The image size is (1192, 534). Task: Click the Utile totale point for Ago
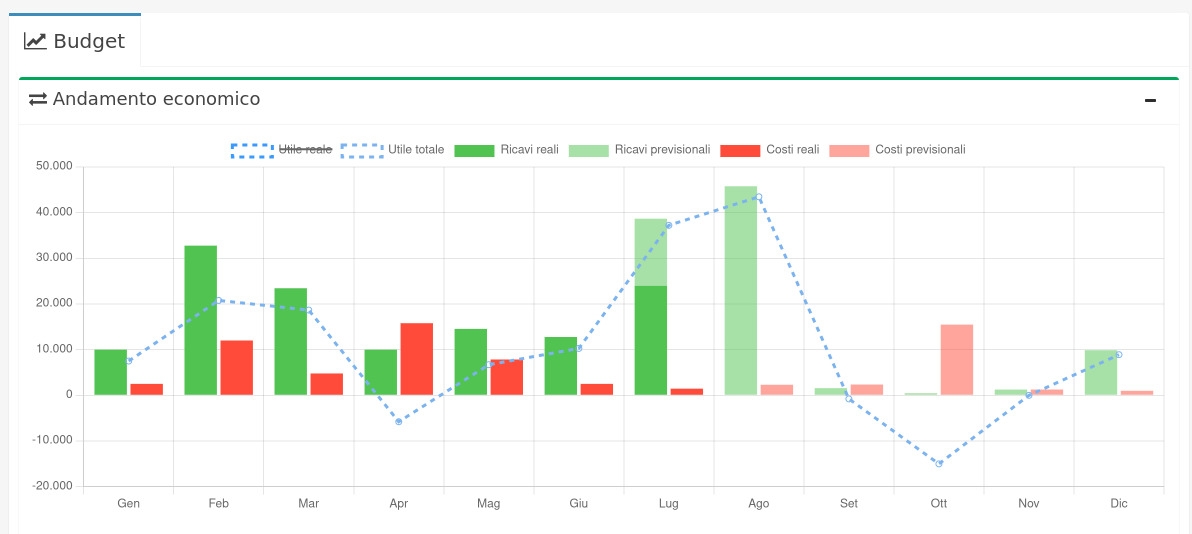759,197
